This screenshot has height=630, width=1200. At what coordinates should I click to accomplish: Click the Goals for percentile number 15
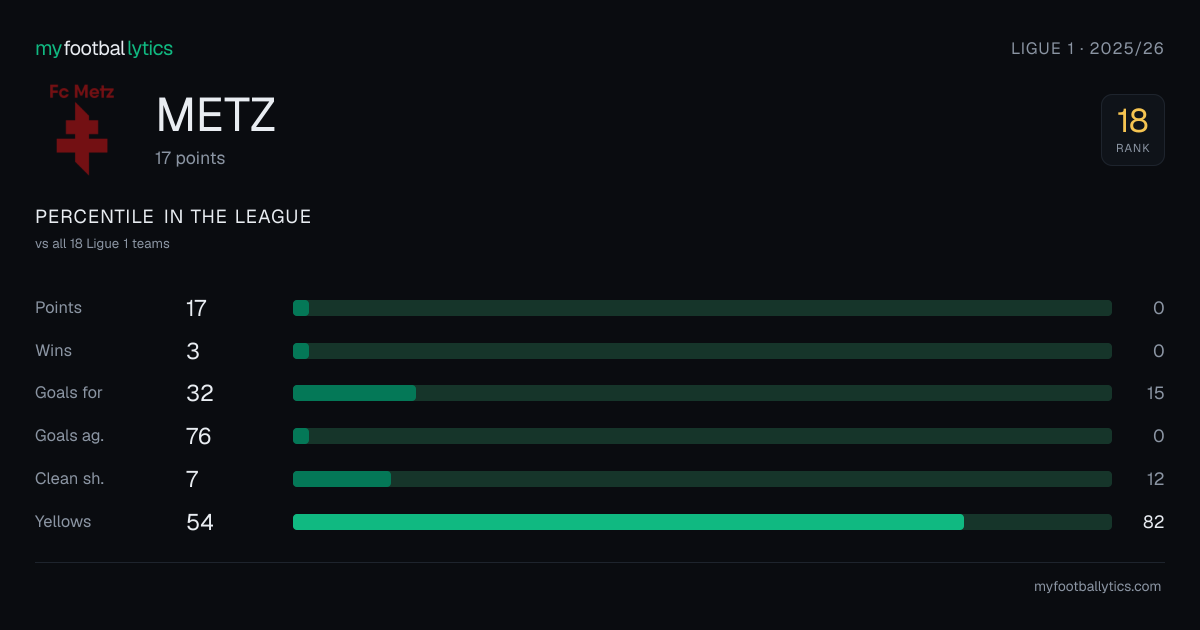tap(1155, 393)
